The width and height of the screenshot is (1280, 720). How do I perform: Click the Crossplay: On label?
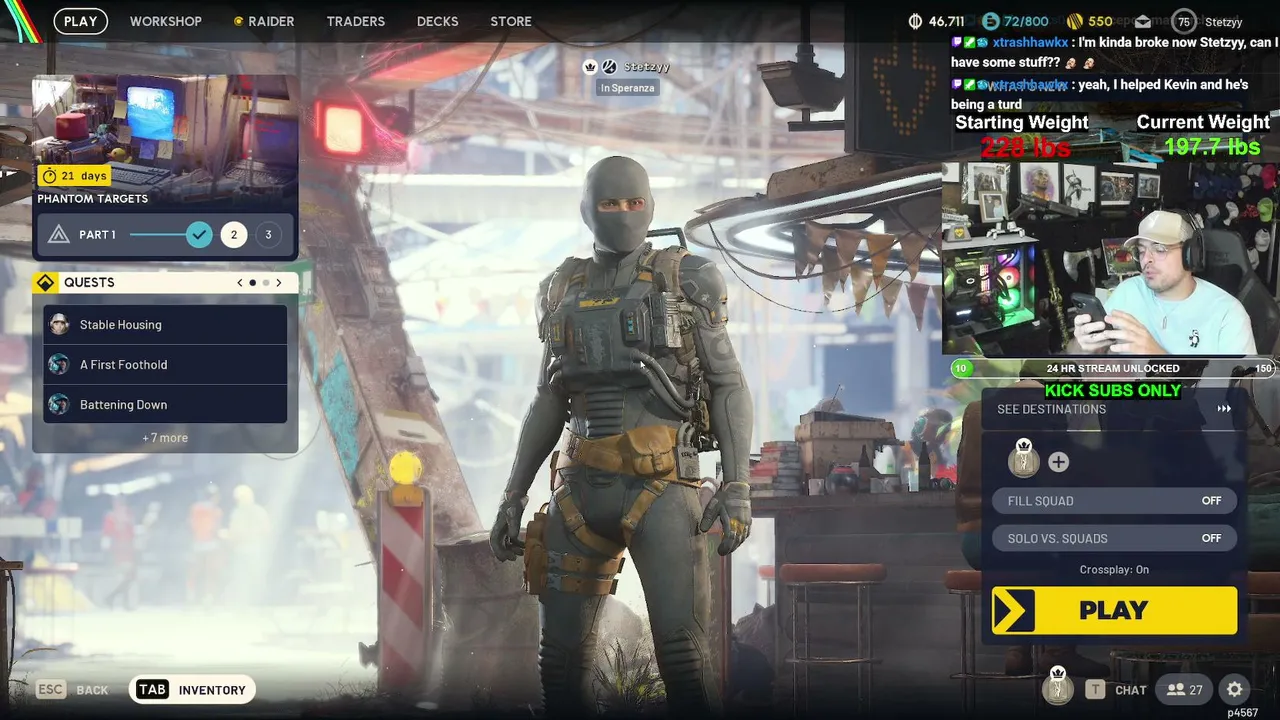[x=1114, y=570]
